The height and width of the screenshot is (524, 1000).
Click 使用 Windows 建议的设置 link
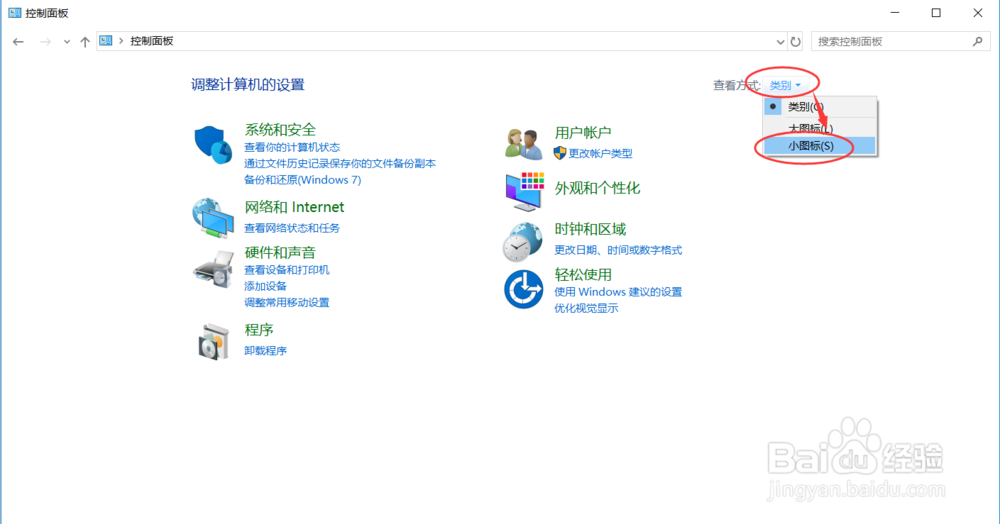[618, 292]
